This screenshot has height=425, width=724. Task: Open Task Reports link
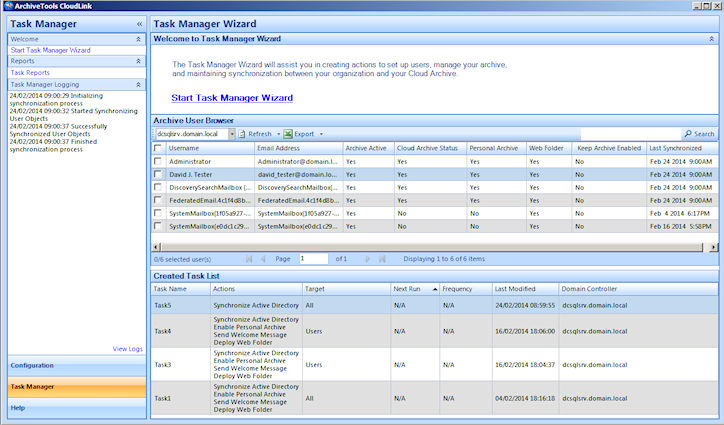click(x=30, y=73)
